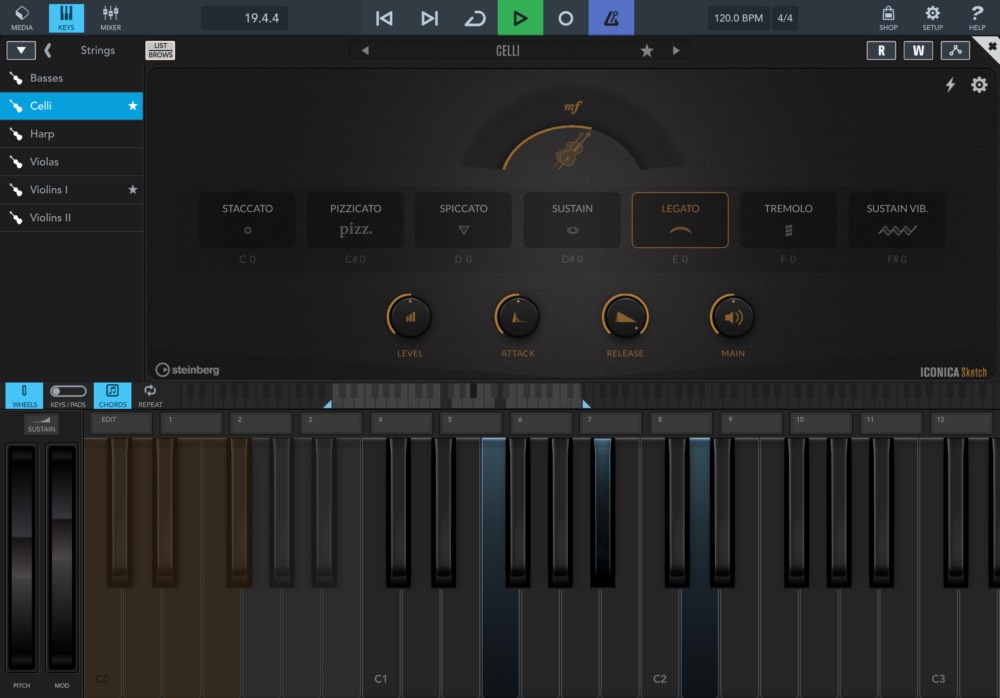Switch the Keys / Pads toggle
The height and width of the screenshot is (698, 1000).
point(68,396)
